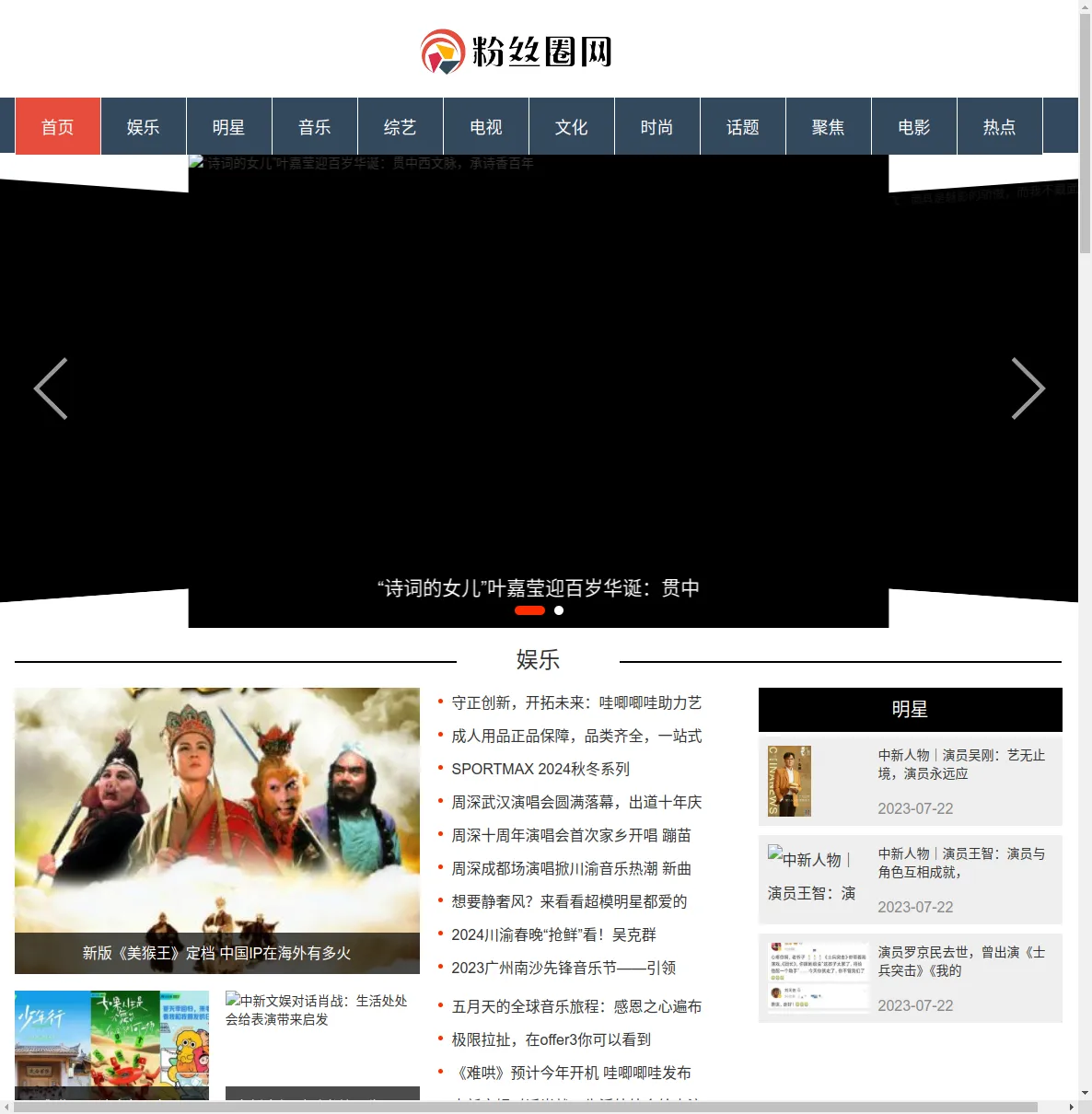Switch to the 明星 navigation tab
Screen dimensions: 1092x1114
(x=229, y=127)
